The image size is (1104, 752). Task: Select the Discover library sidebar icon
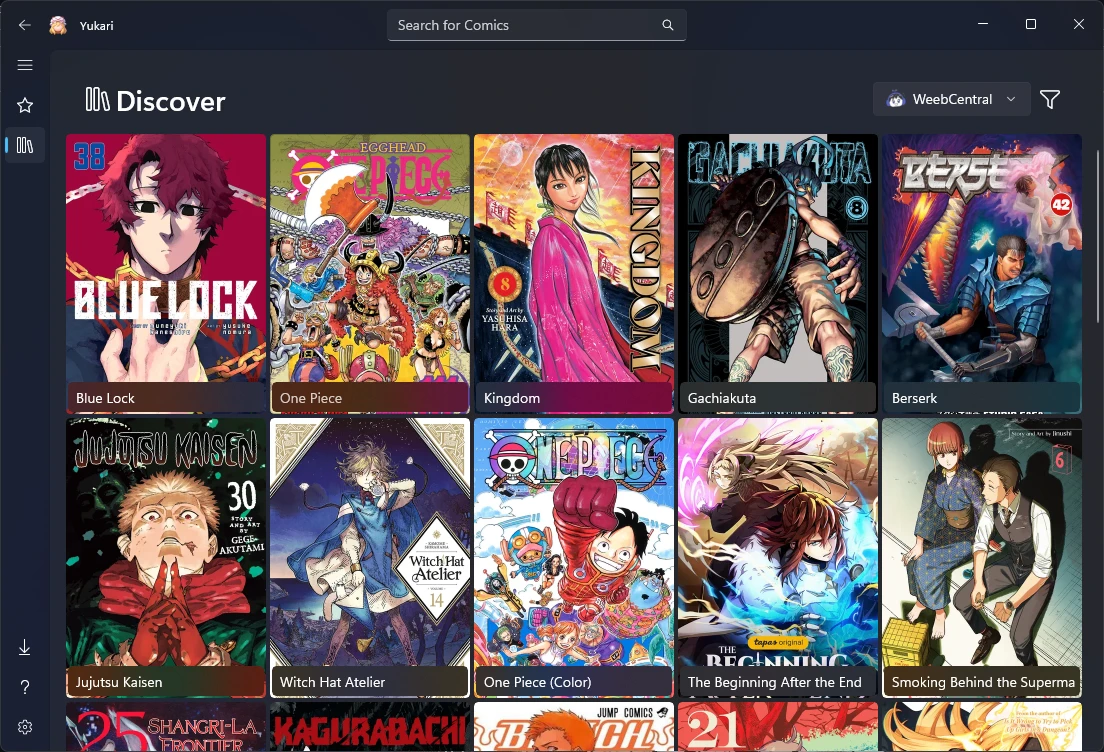click(x=25, y=145)
